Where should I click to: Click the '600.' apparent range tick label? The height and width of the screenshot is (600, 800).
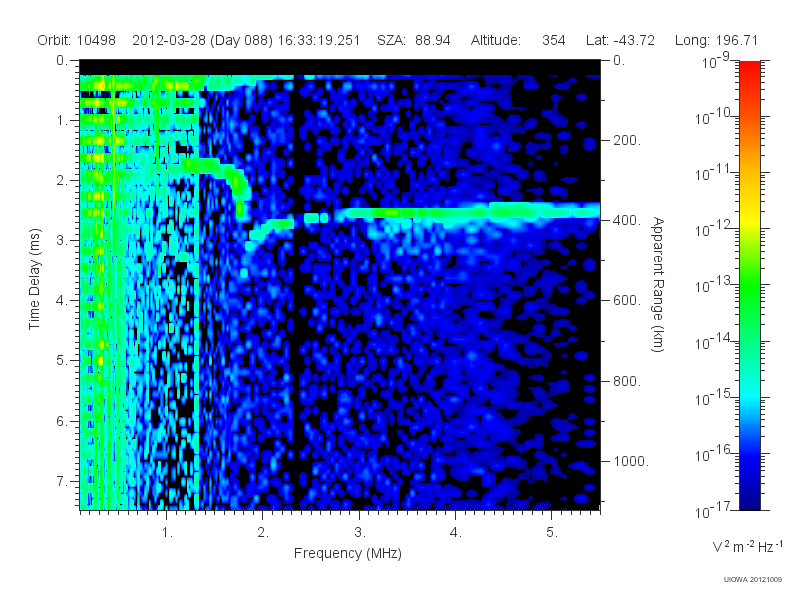[627, 301]
